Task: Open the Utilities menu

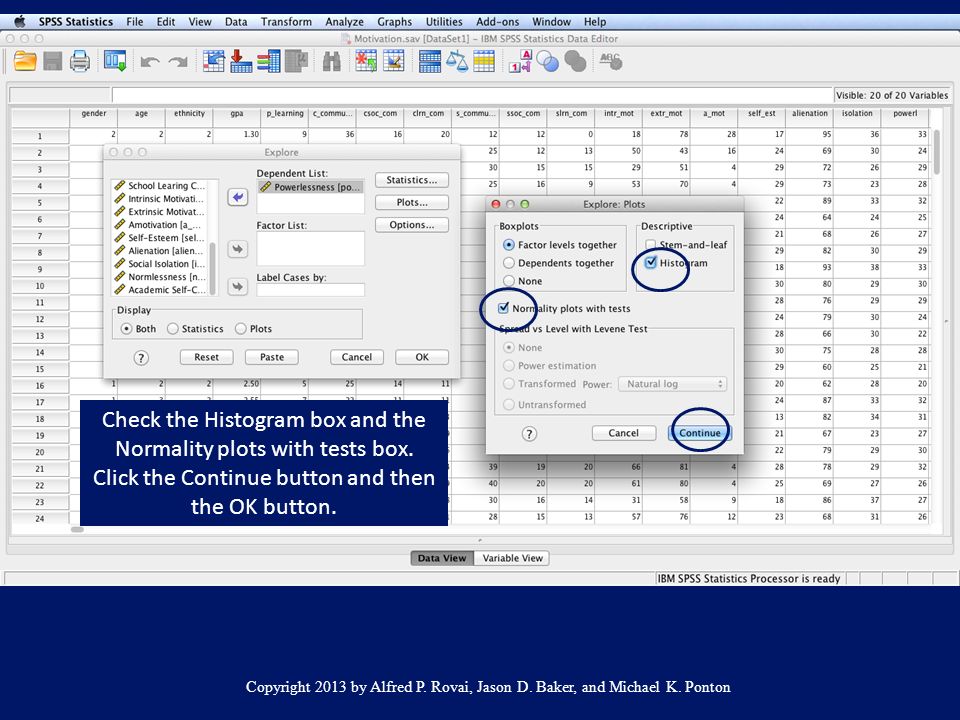Action: (444, 22)
